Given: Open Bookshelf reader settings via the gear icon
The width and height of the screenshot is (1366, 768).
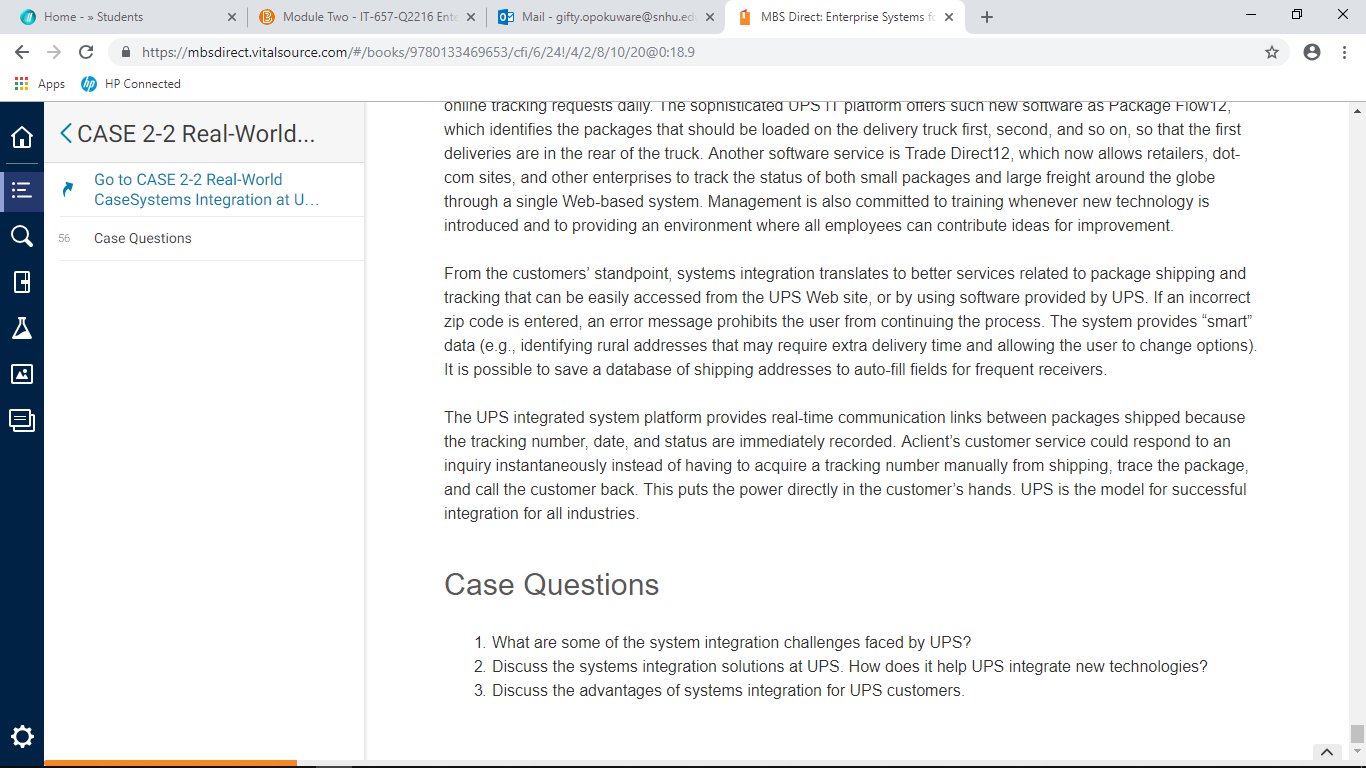Looking at the screenshot, I should click(x=22, y=736).
